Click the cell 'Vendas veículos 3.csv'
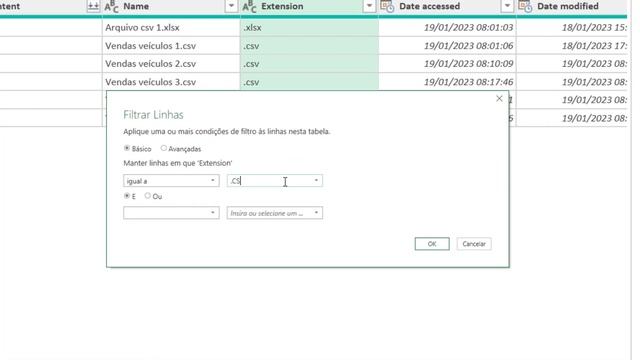 pyautogui.click(x=171, y=82)
